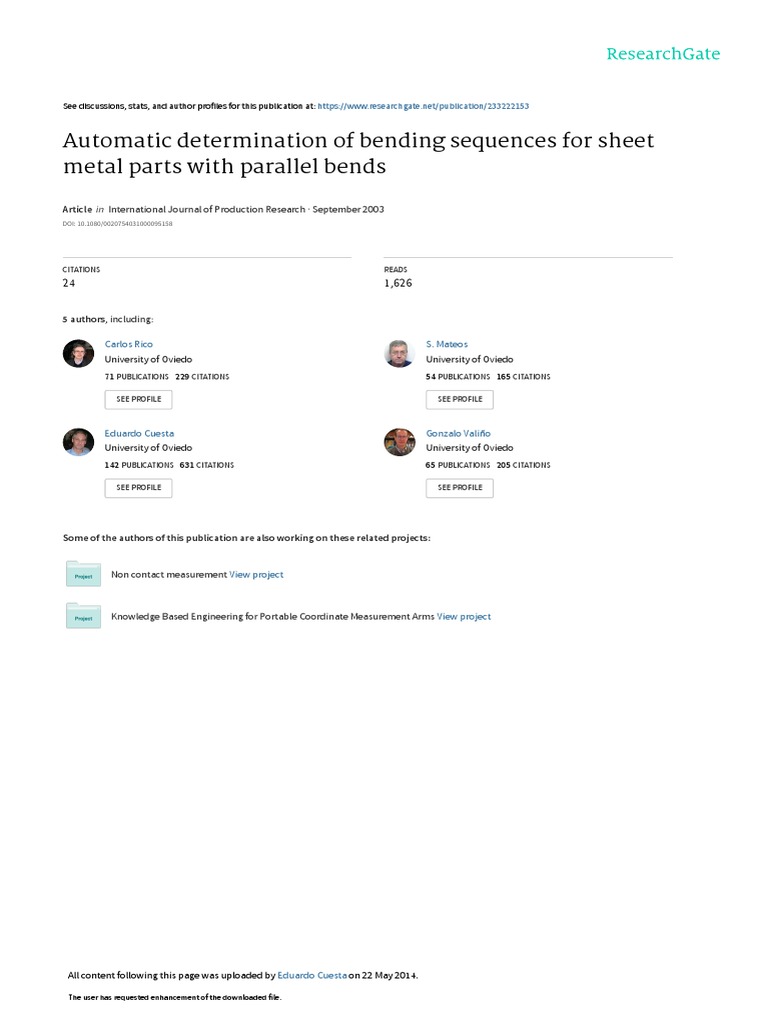Click the ResearchGate logo
The image size is (768, 1024).
tap(663, 54)
